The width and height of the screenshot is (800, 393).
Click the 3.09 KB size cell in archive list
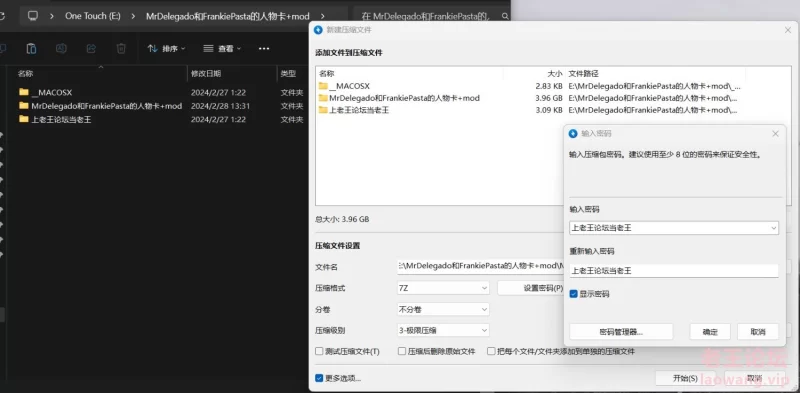[x=549, y=110]
